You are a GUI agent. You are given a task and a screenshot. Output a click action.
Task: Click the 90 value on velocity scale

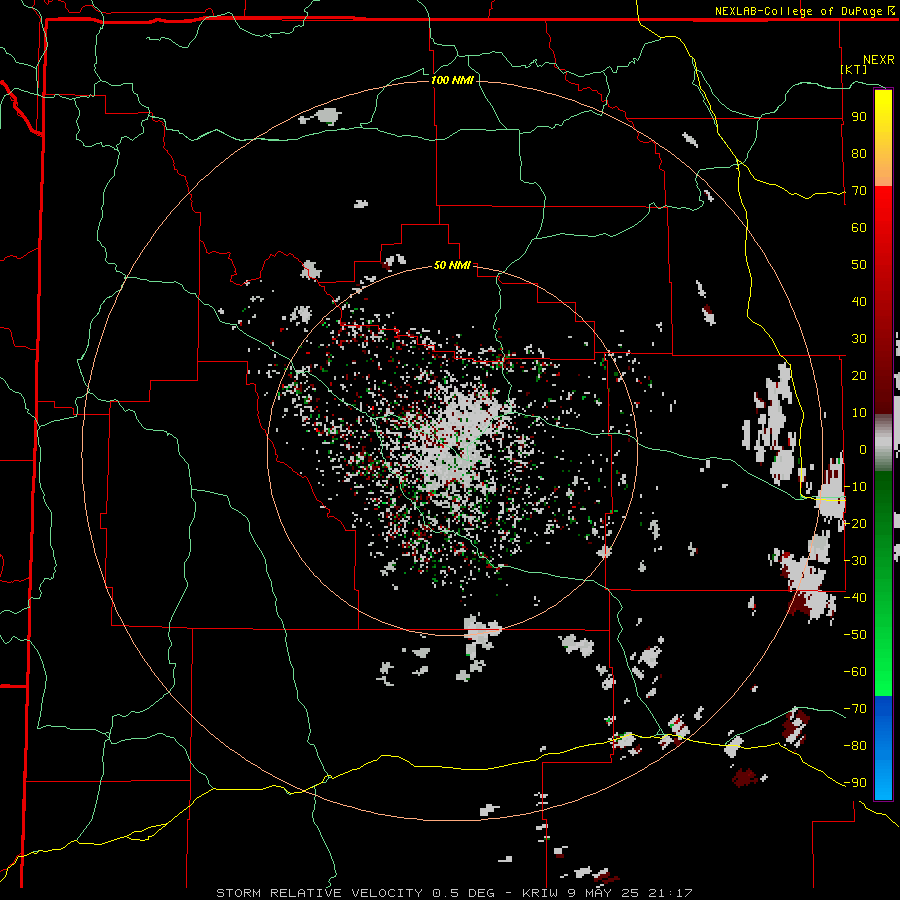[859, 117]
